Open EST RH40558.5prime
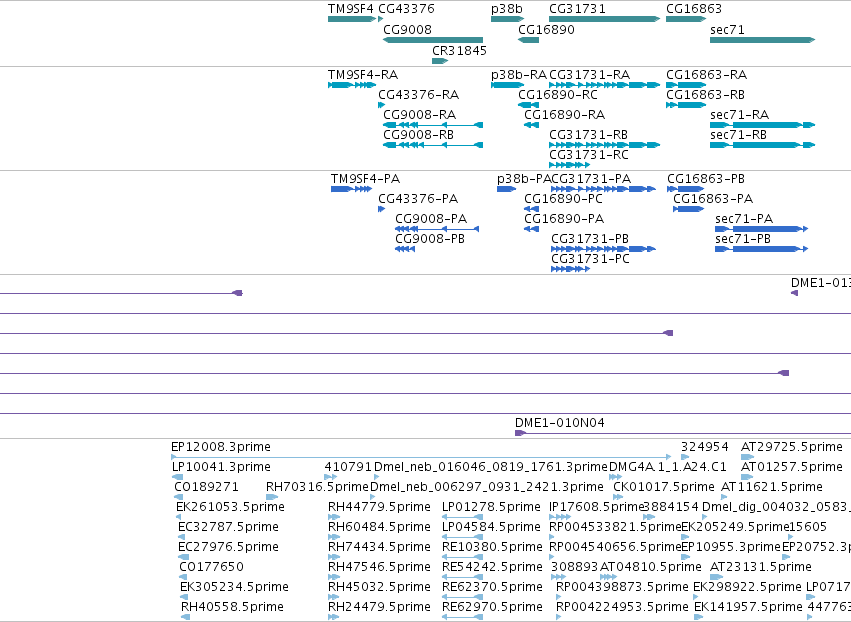 (232, 607)
